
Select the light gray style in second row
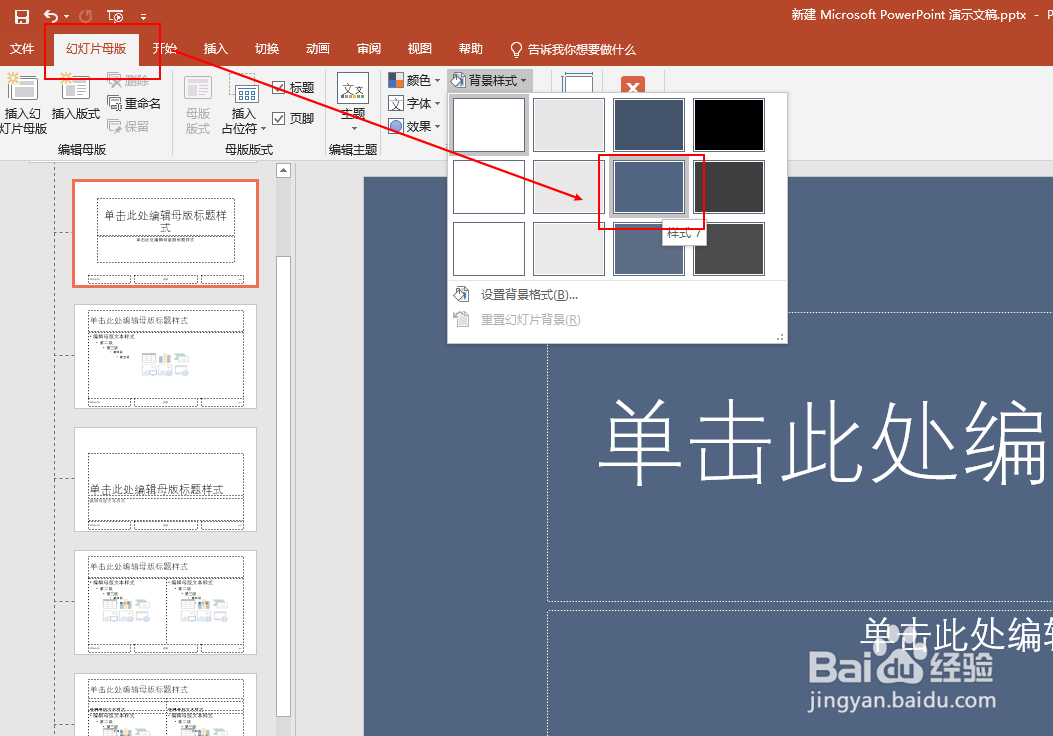pos(569,187)
